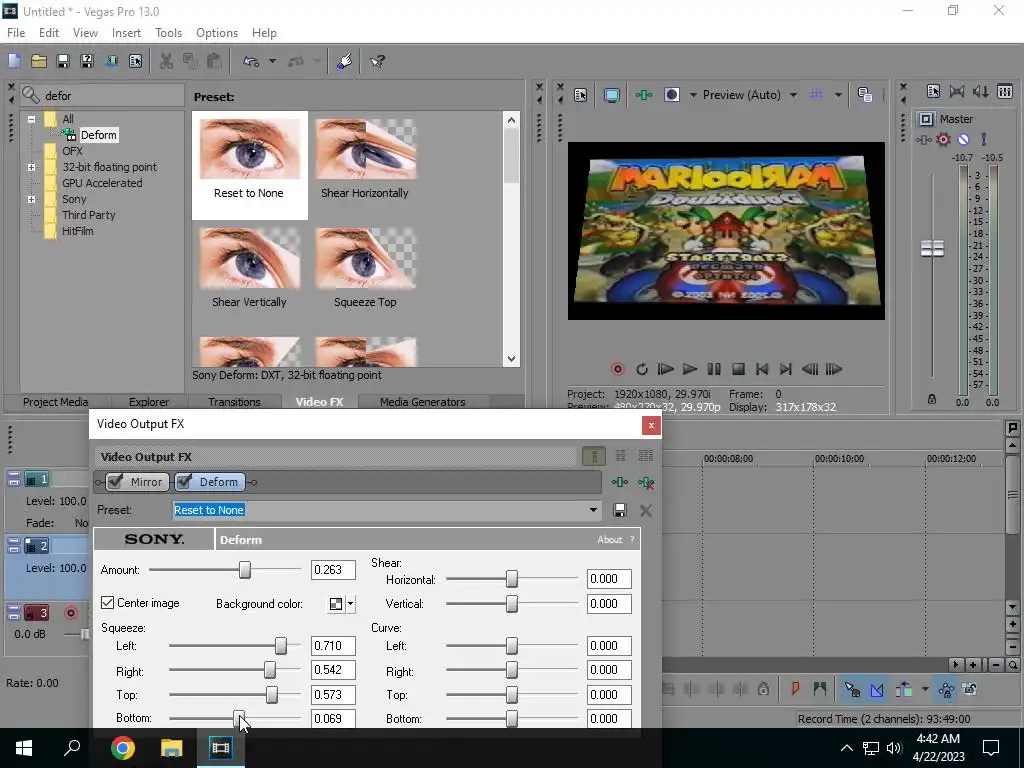Click the Undo toolbar icon
The image size is (1024, 768).
251,61
